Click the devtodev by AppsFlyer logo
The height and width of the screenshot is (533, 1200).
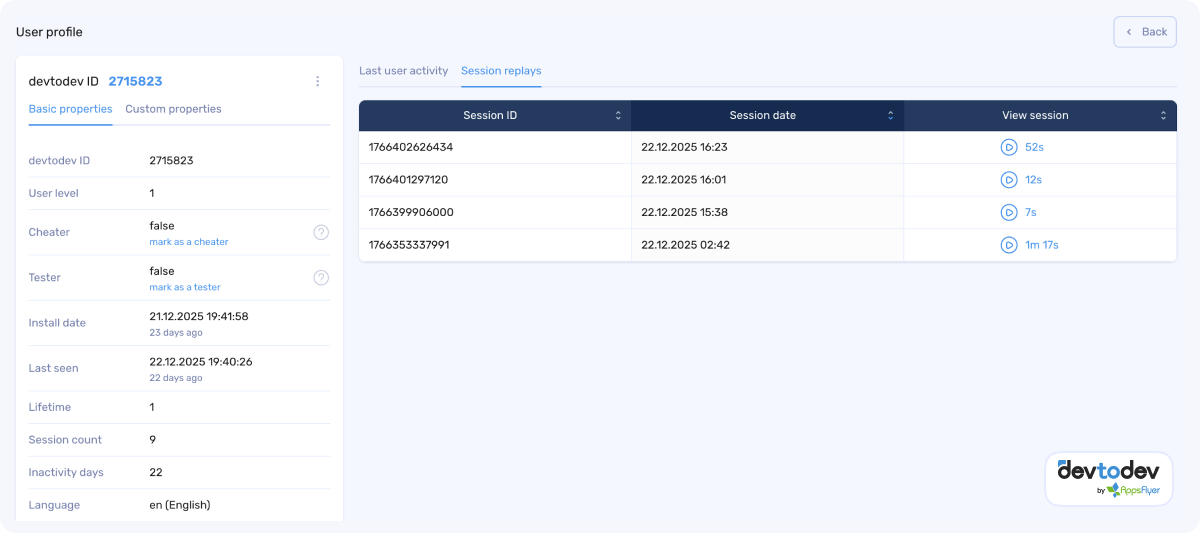click(x=1108, y=478)
